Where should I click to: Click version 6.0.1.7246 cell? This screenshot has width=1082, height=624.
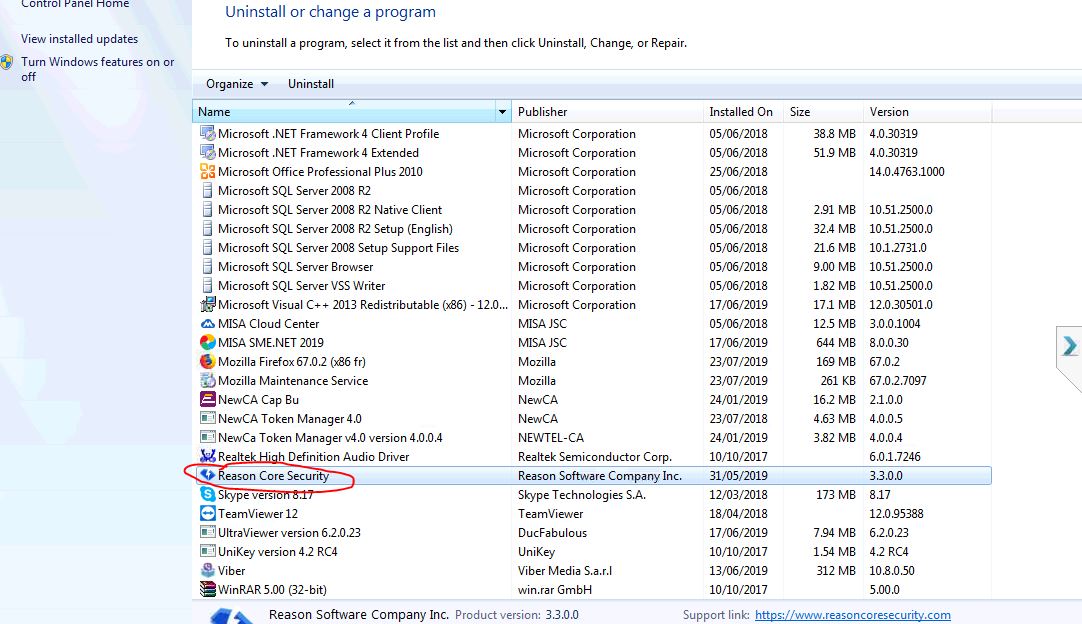click(x=894, y=456)
